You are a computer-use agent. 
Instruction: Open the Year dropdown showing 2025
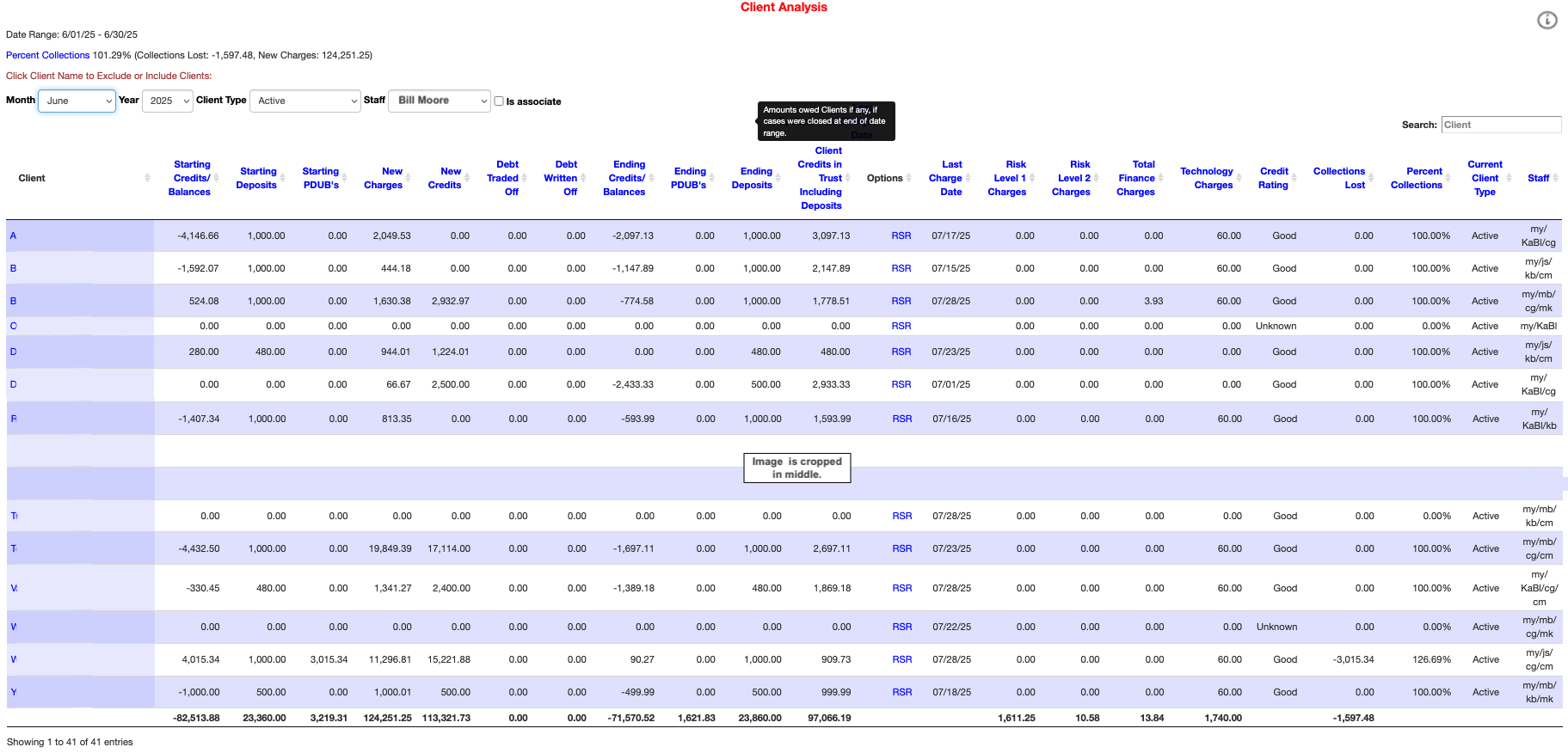point(168,101)
